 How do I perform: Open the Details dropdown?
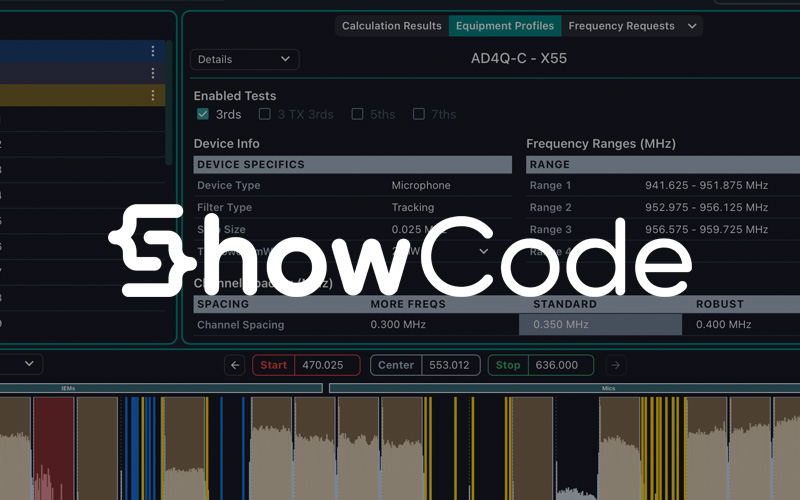pos(244,59)
